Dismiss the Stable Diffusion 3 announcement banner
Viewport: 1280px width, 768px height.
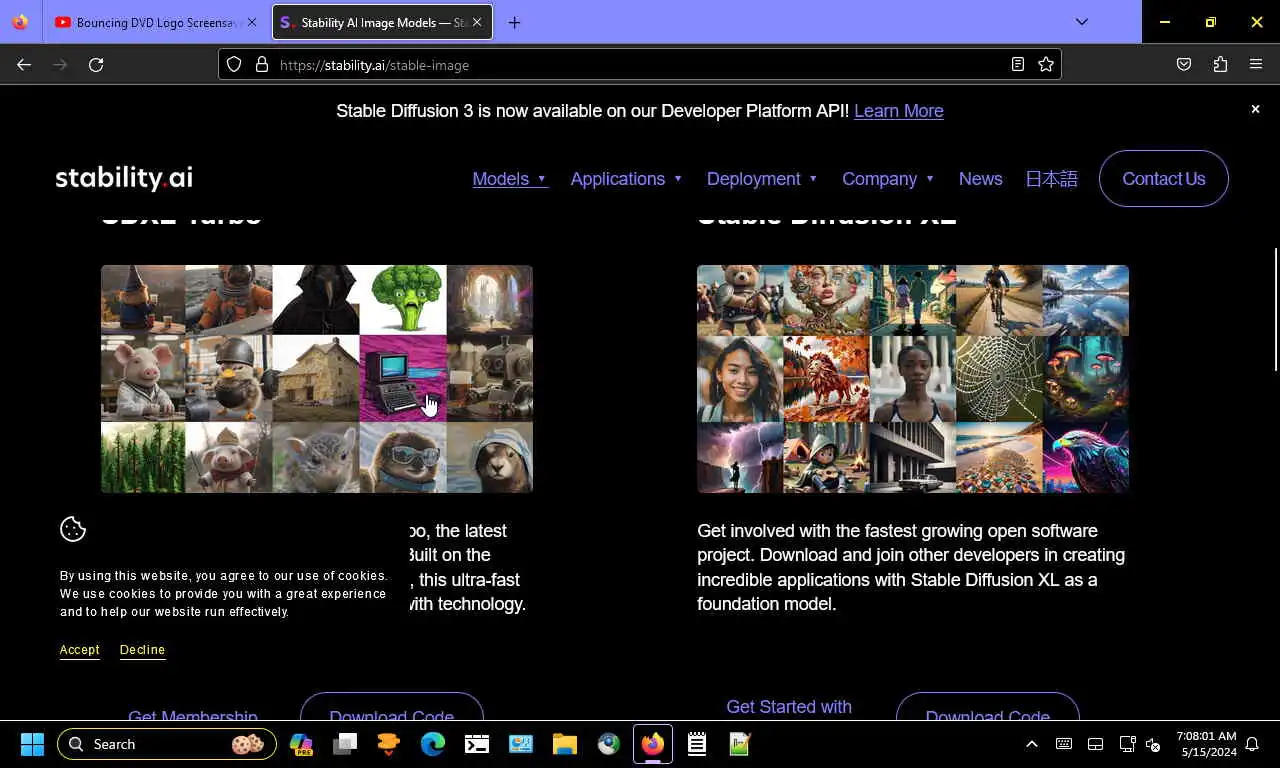(x=1255, y=109)
